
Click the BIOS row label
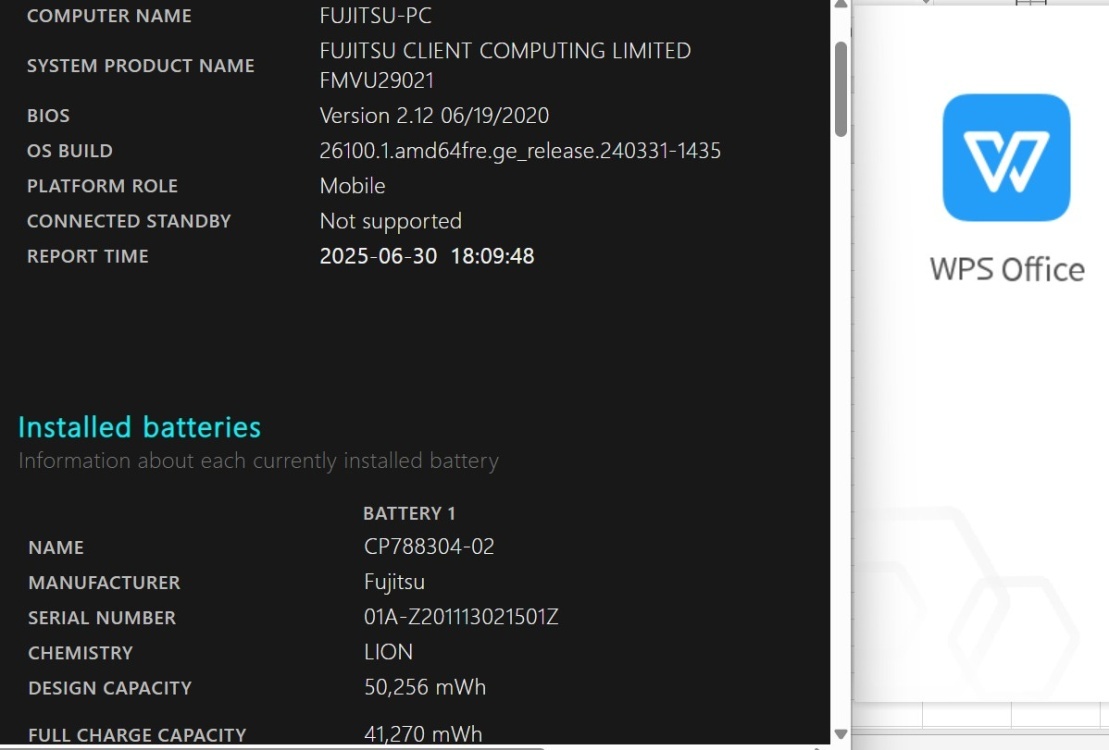coord(48,116)
